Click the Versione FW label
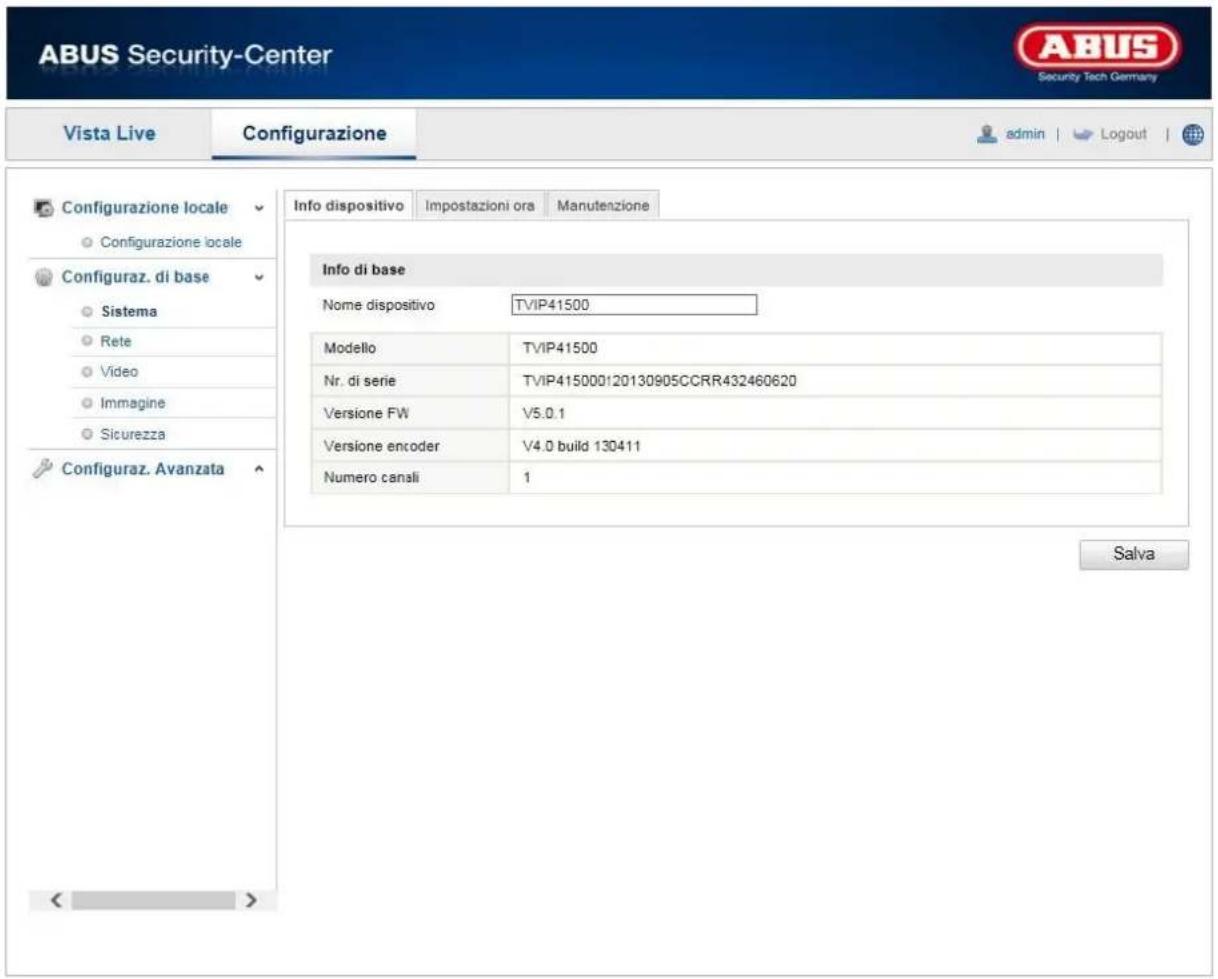This screenshot has height=979, width=1218. click(x=364, y=413)
